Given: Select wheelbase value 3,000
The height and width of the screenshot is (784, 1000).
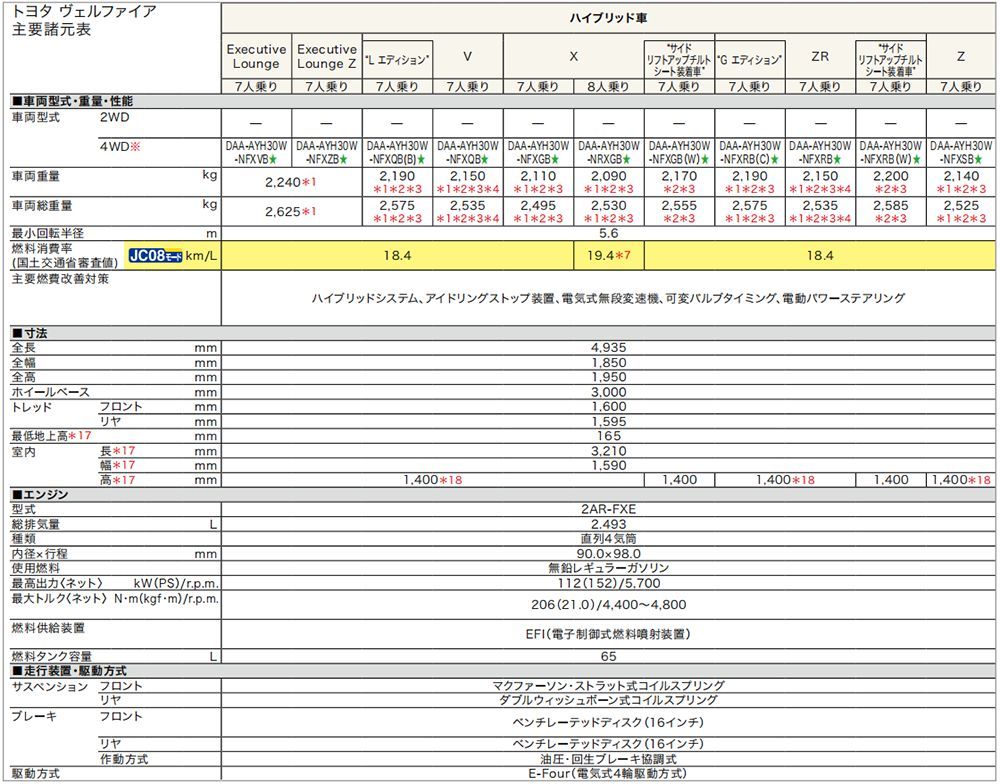Looking at the screenshot, I should click(x=608, y=392).
